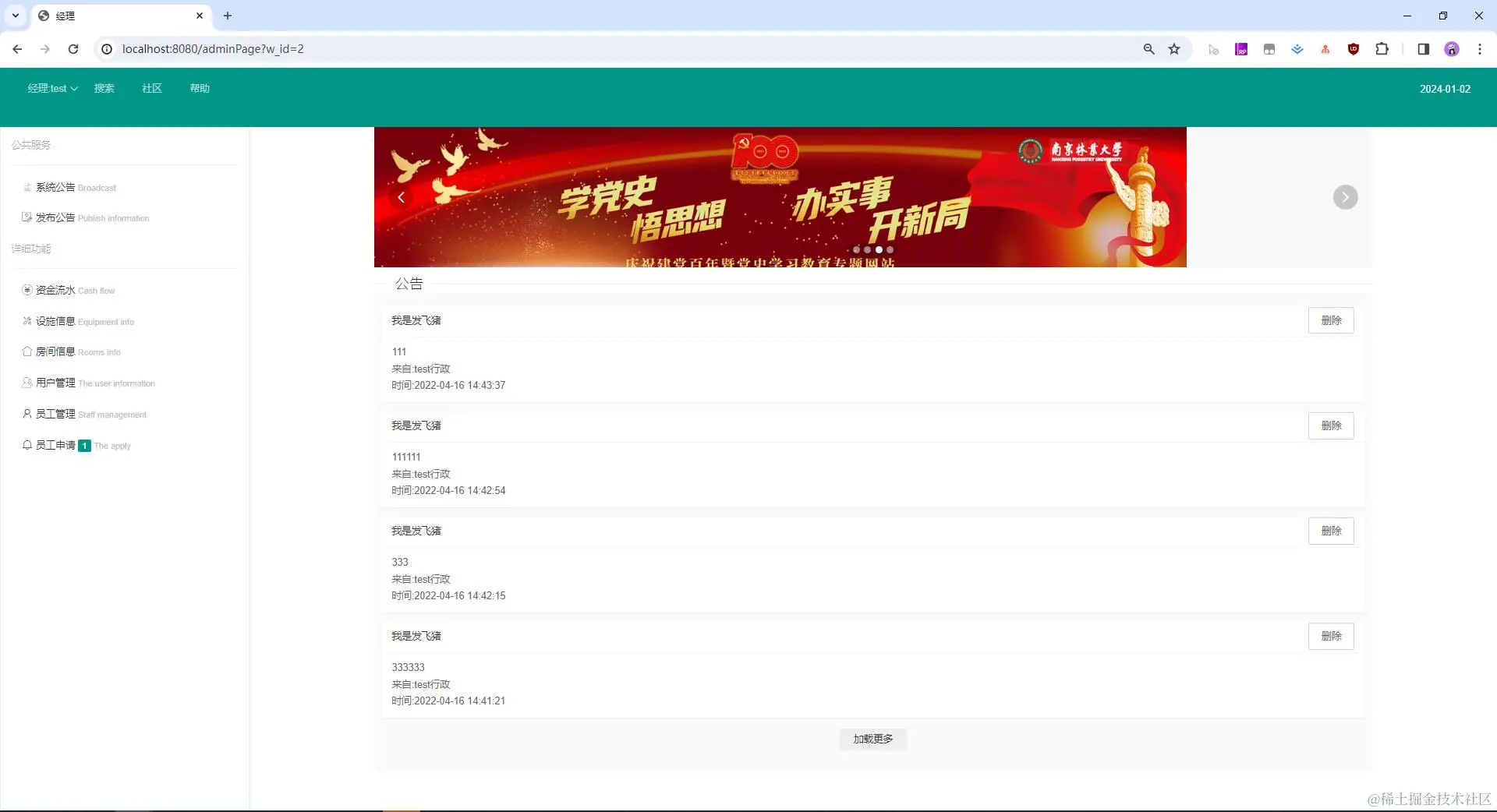Open the browser zoom magnifier icon
The height and width of the screenshot is (812, 1497).
point(1148,49)
